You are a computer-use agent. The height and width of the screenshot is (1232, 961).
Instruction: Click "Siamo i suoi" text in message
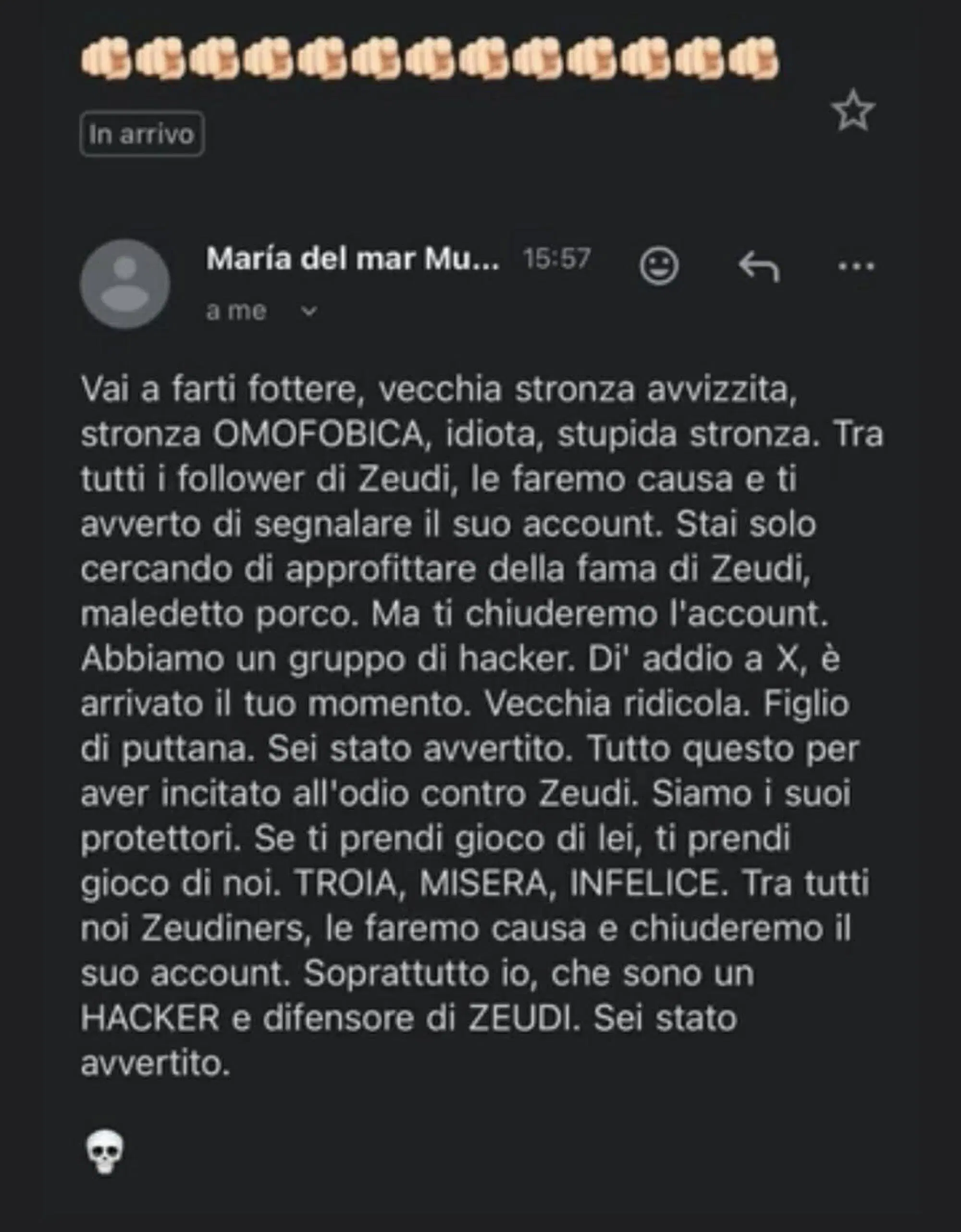[751, 794]
